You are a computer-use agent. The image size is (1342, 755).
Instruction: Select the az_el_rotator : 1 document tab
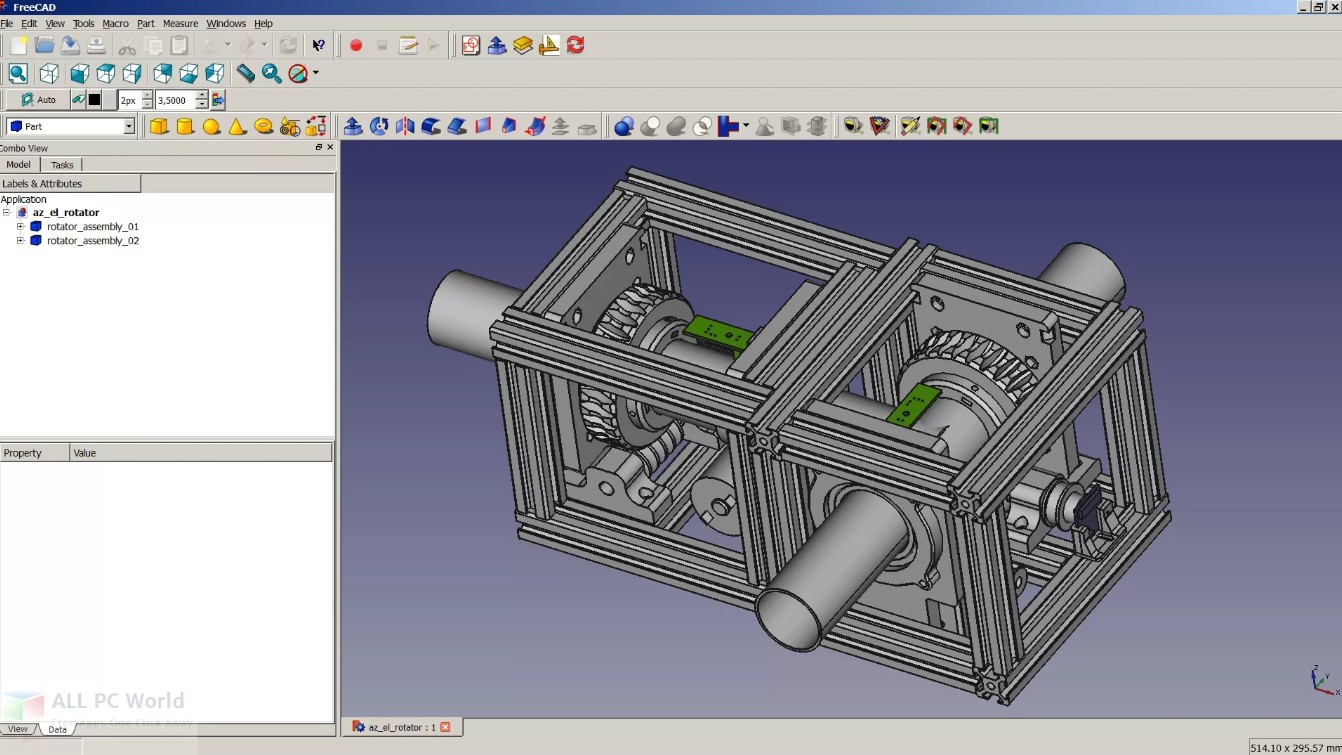point(402,727)
